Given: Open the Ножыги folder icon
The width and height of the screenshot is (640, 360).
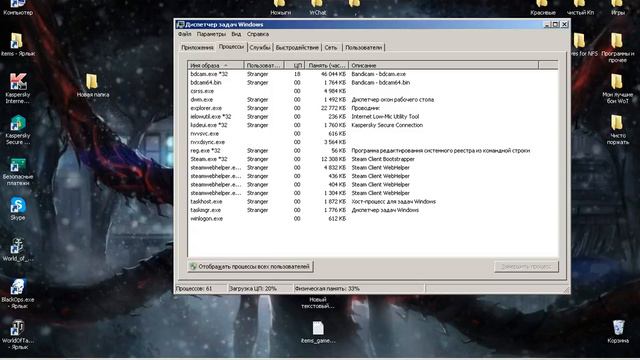Looking at the screenshot, I should [280, 4].
